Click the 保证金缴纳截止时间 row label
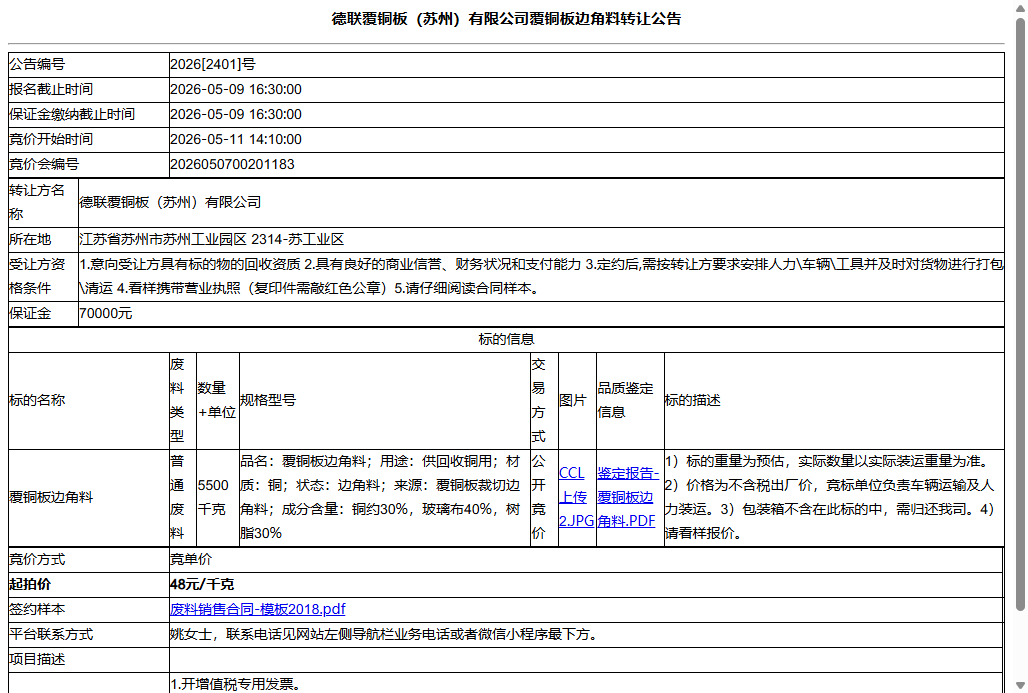 72,114
